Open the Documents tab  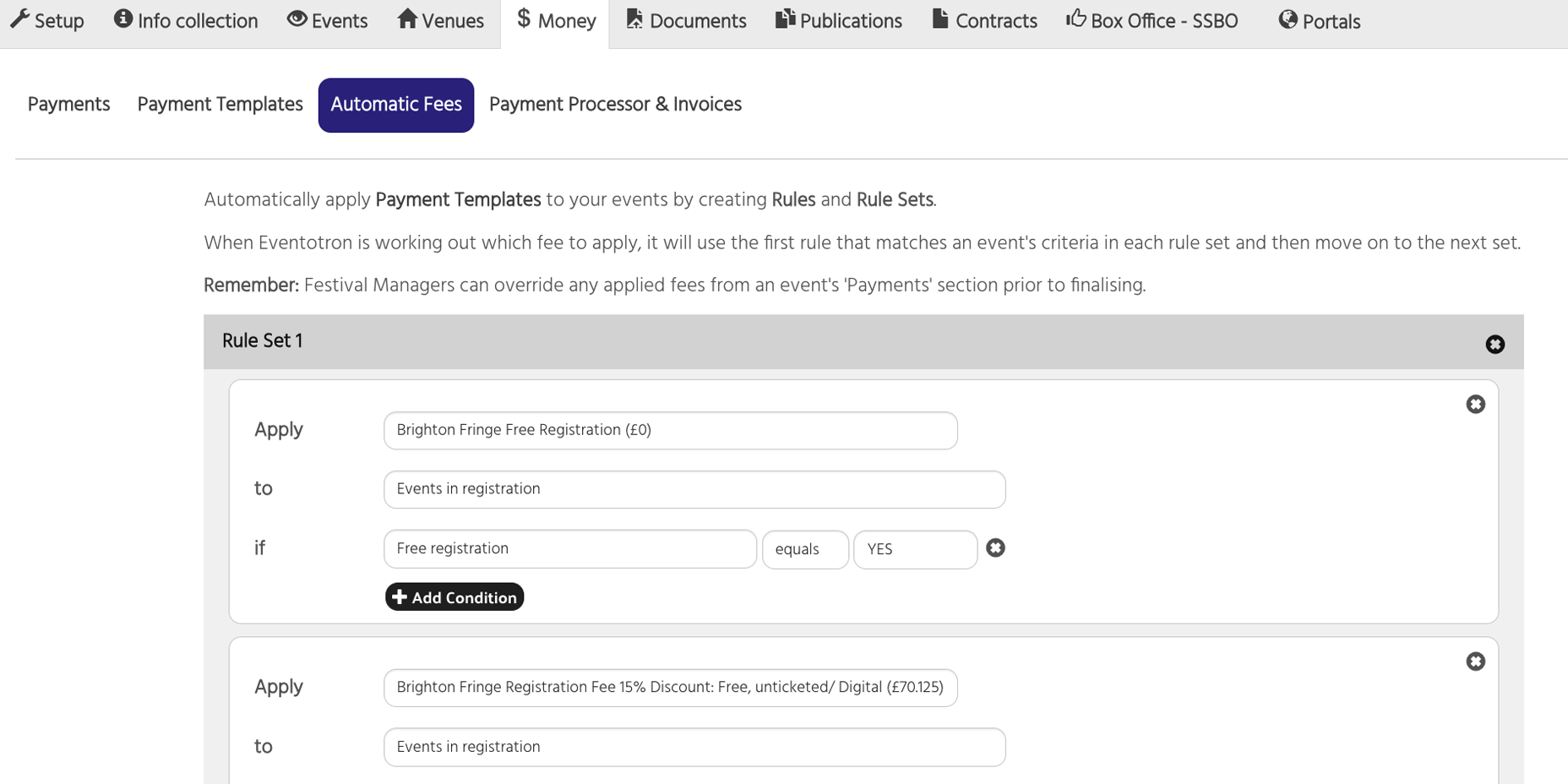click(686, 21)
